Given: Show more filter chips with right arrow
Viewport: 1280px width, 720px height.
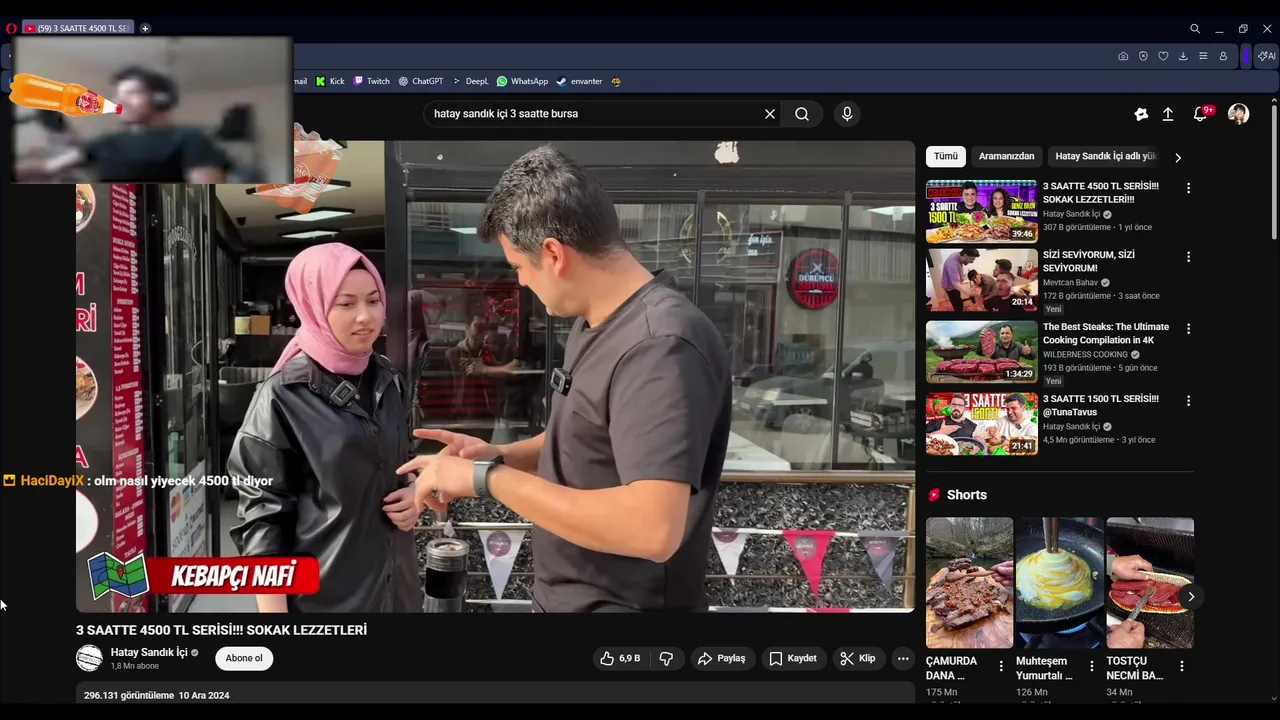Looking at the screenshot, I should pyautogui.click(x=1178, y=157).
